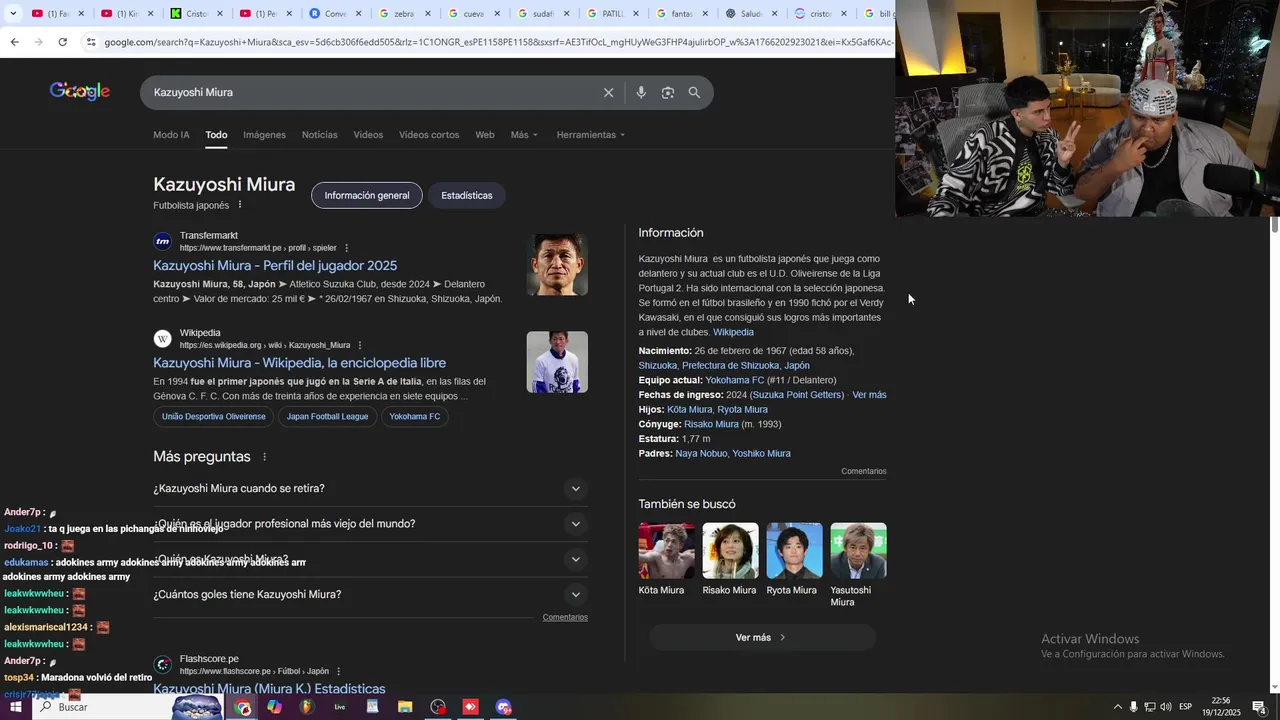
Task: Open Discord icon in taskbar
Action: click(504, 707)
